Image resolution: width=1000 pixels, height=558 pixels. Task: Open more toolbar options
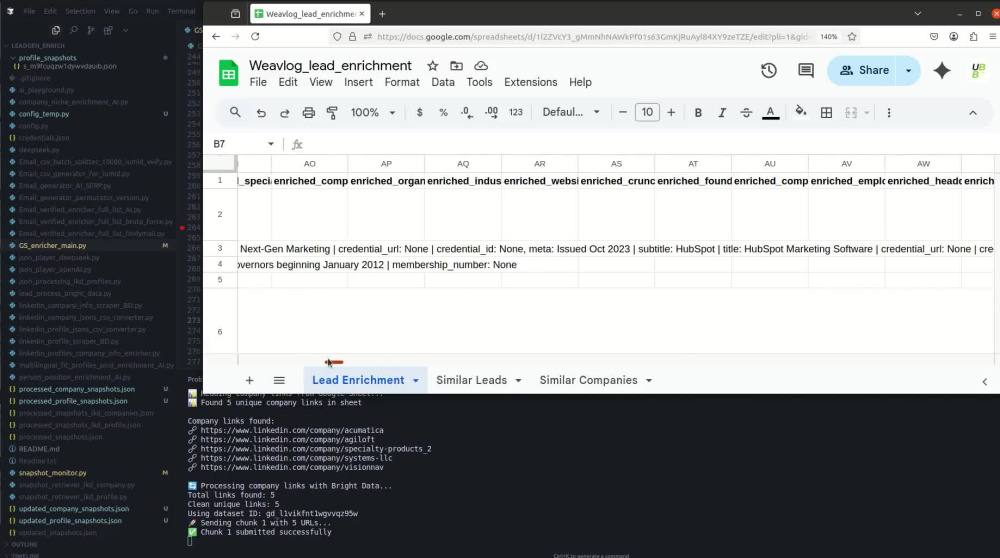(x=888, y=112)
